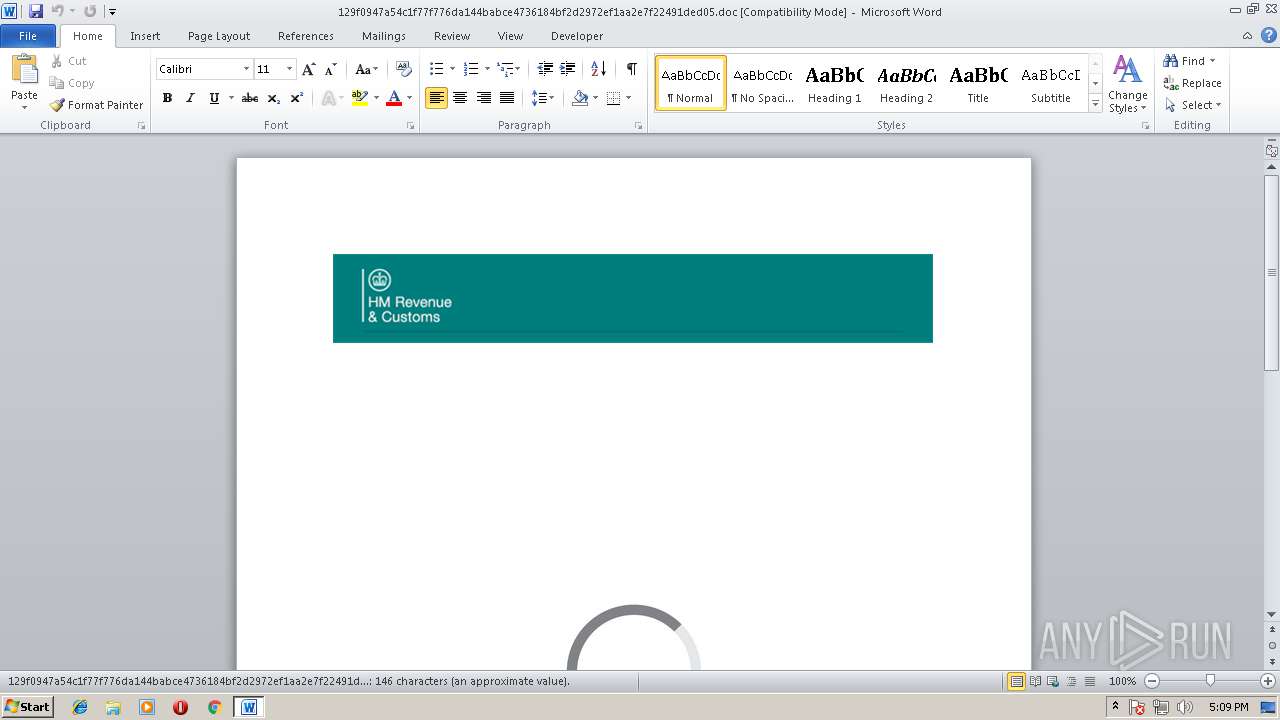Click the Clear Formatting icon

coord(404,69)
